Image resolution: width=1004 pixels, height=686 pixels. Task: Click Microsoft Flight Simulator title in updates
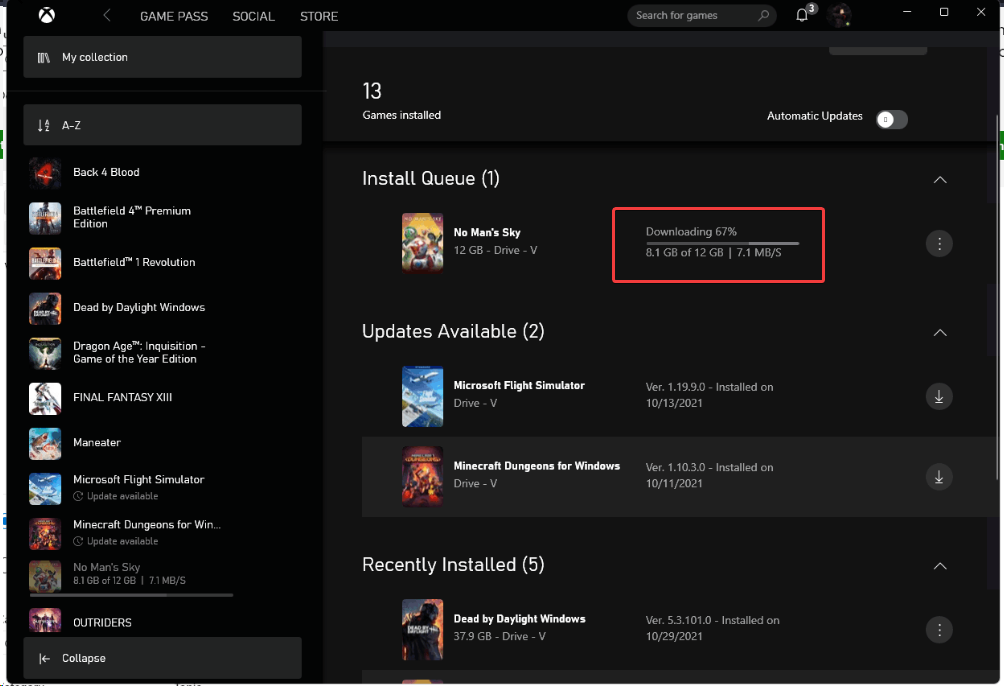519,385
